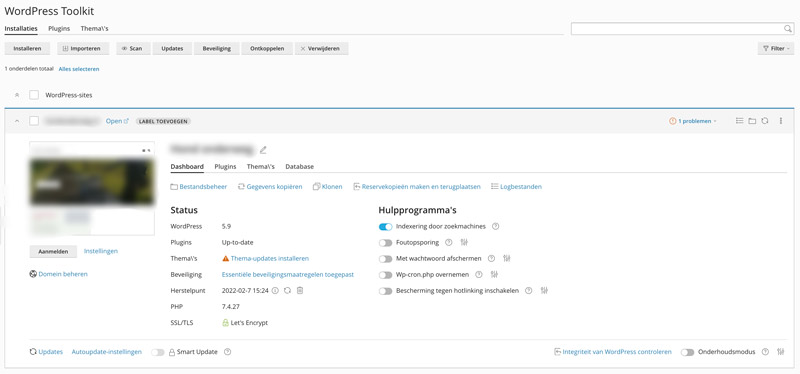Screen dimensions: 800x374
Task: Delete the restore point with trash icon
Action: coord(300,290)
